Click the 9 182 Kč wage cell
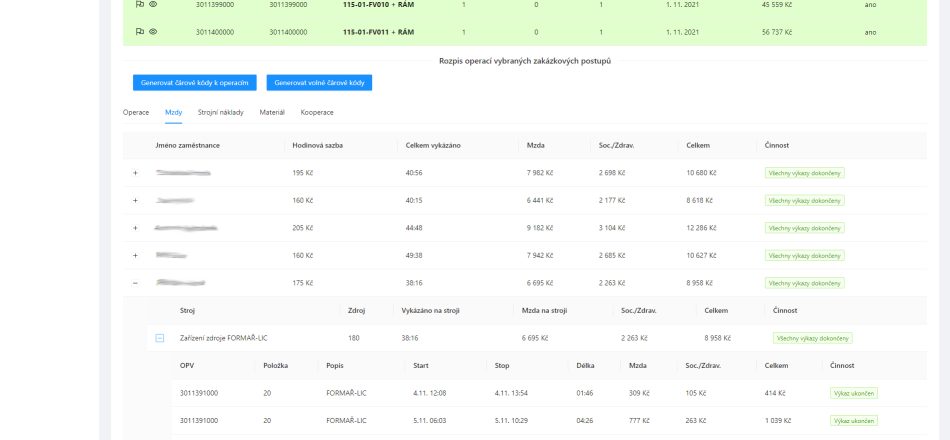 [x=540, y=228]
